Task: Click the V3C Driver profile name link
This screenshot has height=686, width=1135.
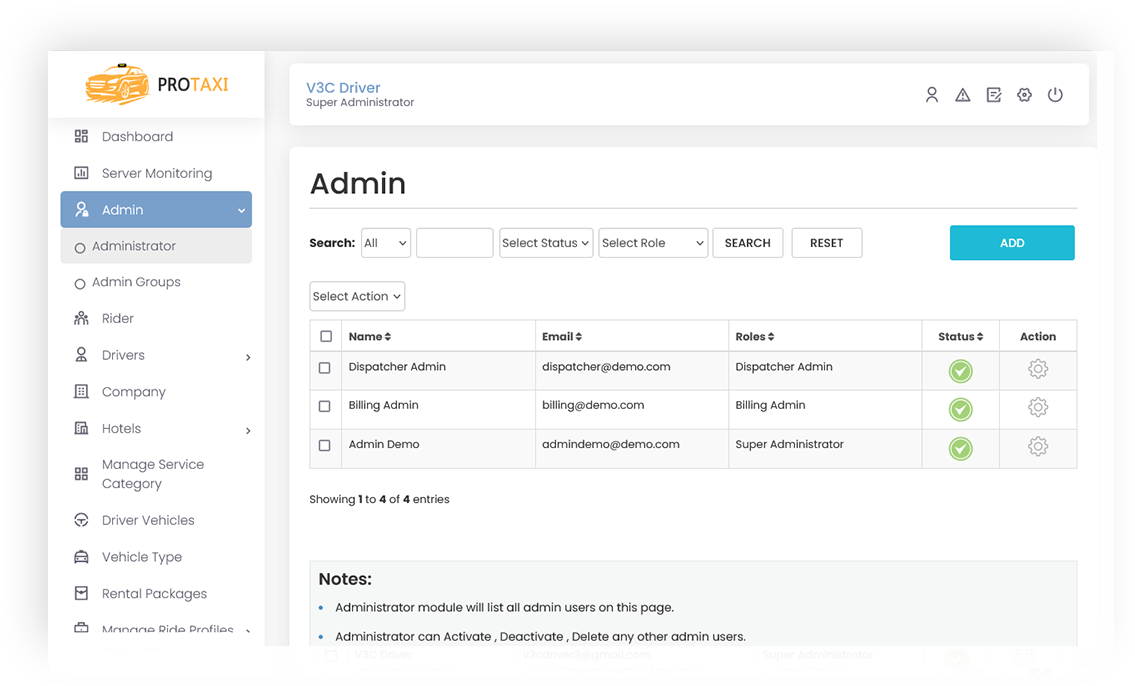Action: click(343, 88)
